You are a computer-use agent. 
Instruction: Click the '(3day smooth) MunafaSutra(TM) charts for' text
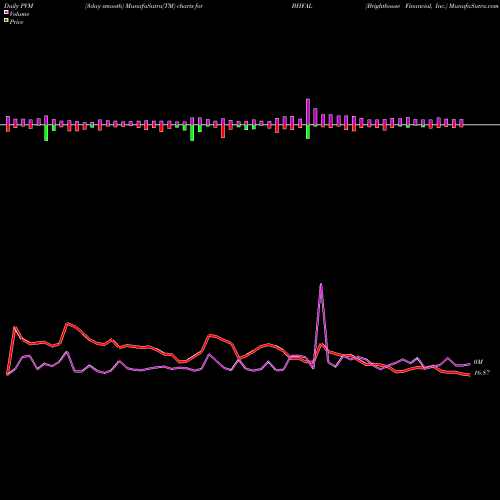tap(144, 6)
